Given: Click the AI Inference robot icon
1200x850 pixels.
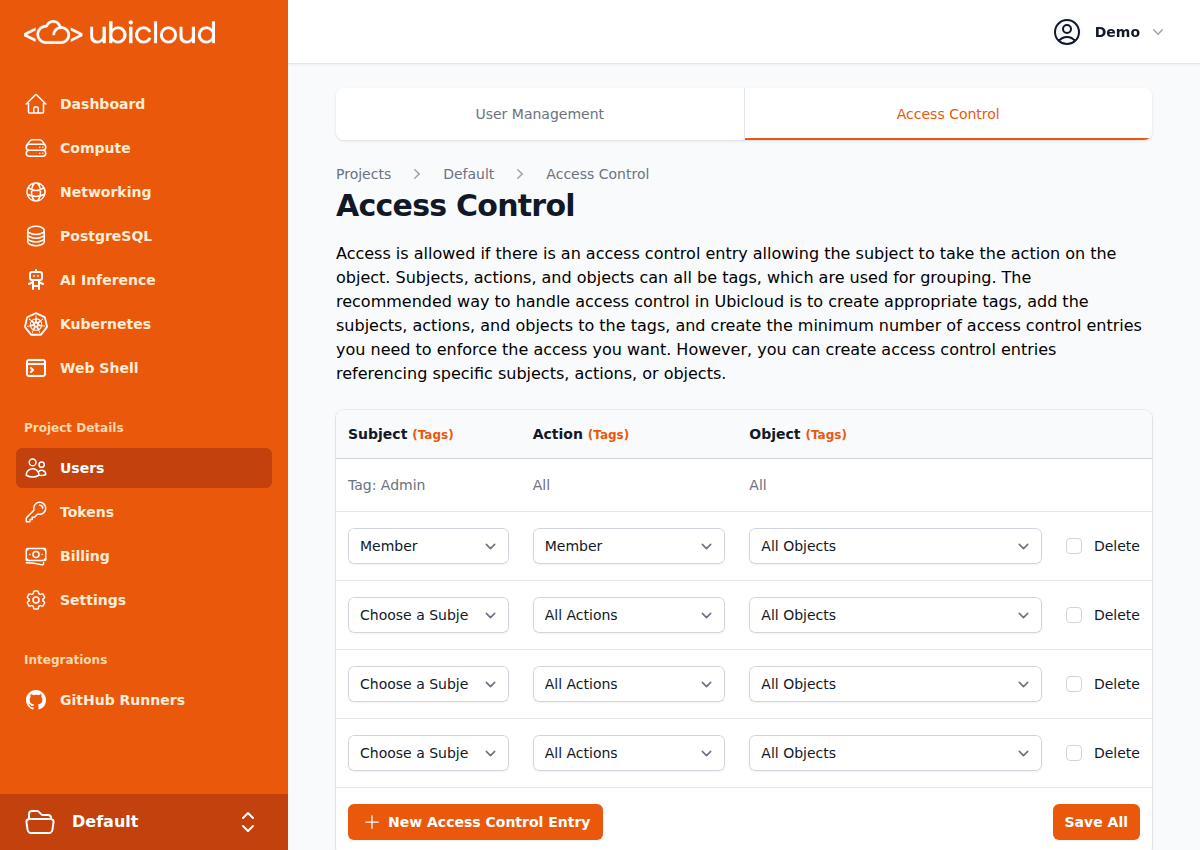Looking at the screenshot, I should (x=36, y=280).
